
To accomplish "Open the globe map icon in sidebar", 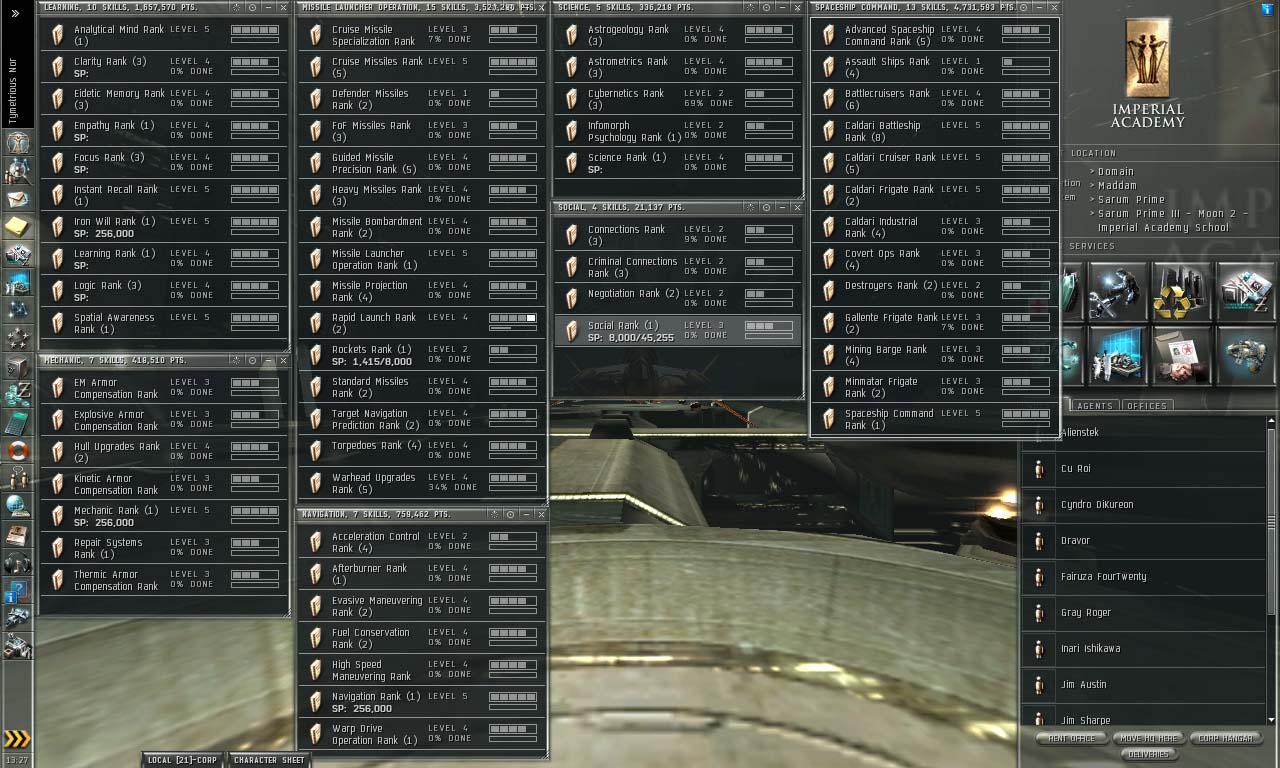I will [x=18, y=506].
